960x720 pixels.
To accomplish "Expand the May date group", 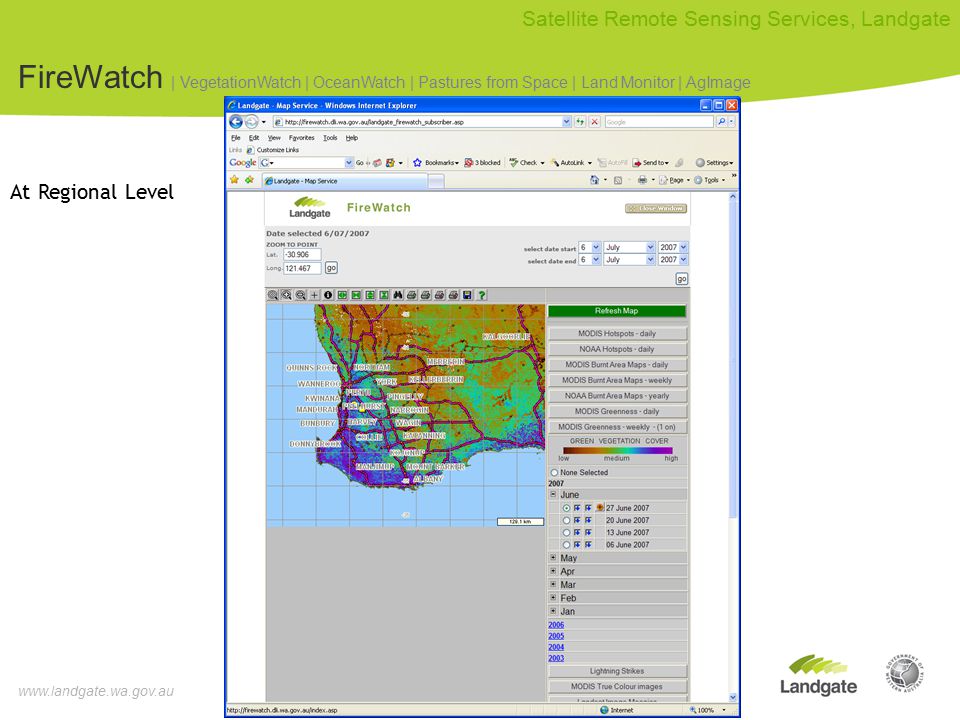I will pos(553,558).
